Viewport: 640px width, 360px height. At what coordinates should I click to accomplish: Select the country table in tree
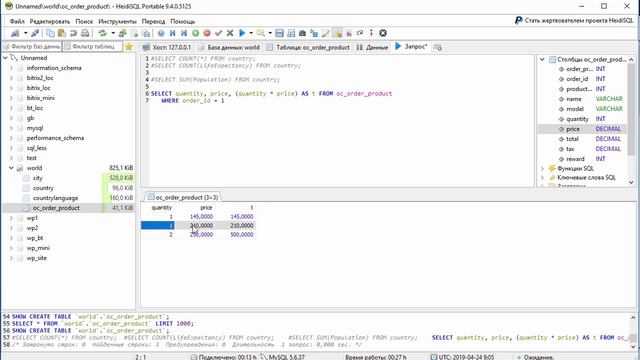pos(43,188)
